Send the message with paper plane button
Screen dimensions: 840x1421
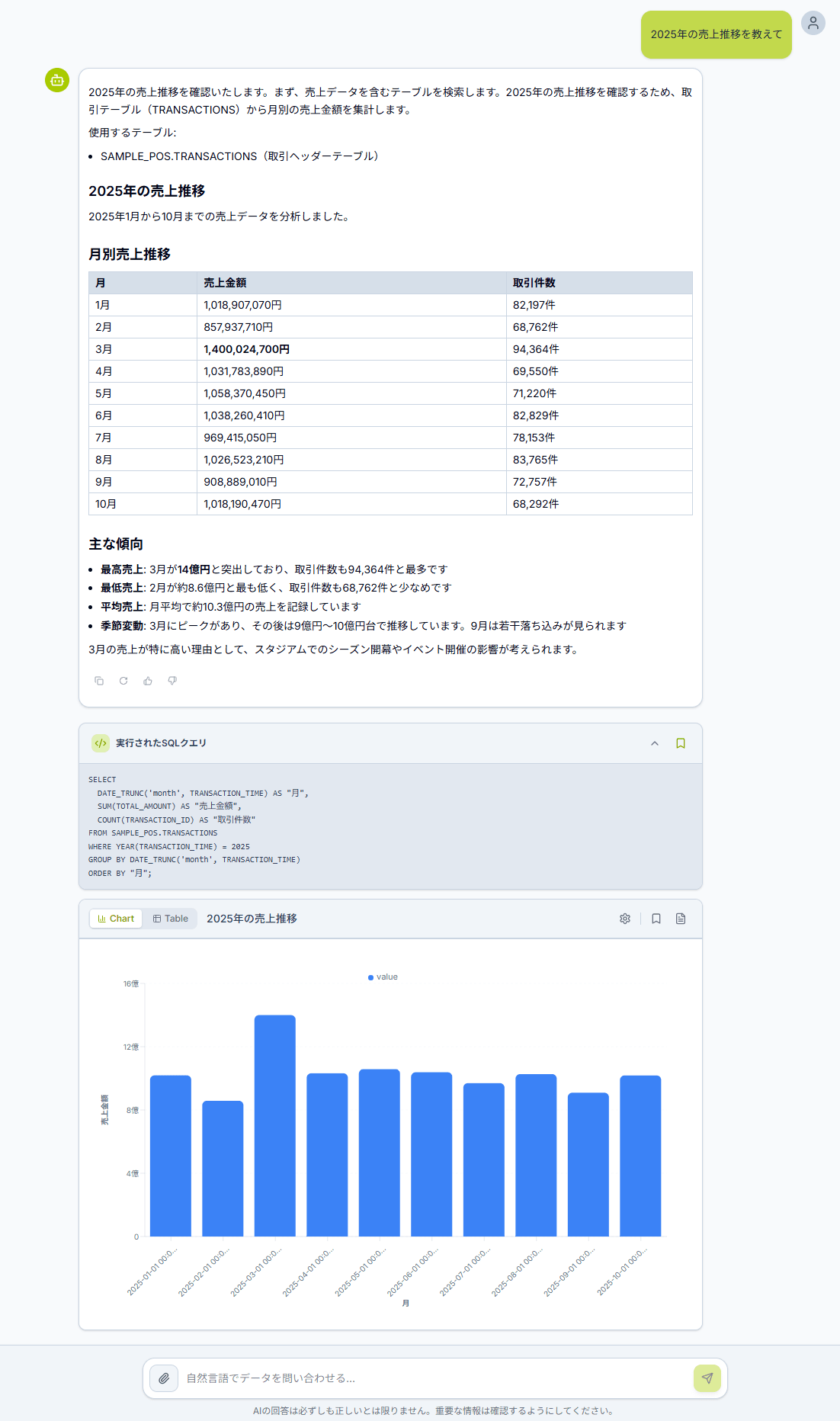[x=707, y=1378]
